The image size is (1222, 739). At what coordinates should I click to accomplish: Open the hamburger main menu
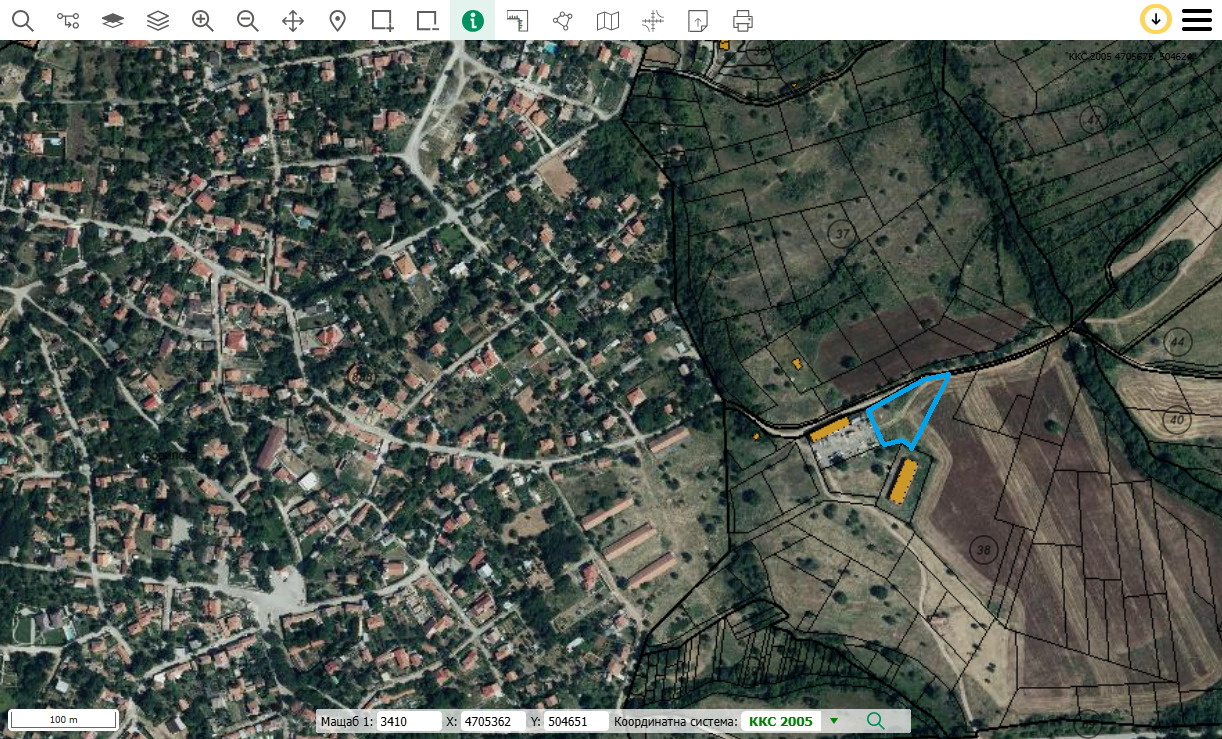(x=1197, y=20)
